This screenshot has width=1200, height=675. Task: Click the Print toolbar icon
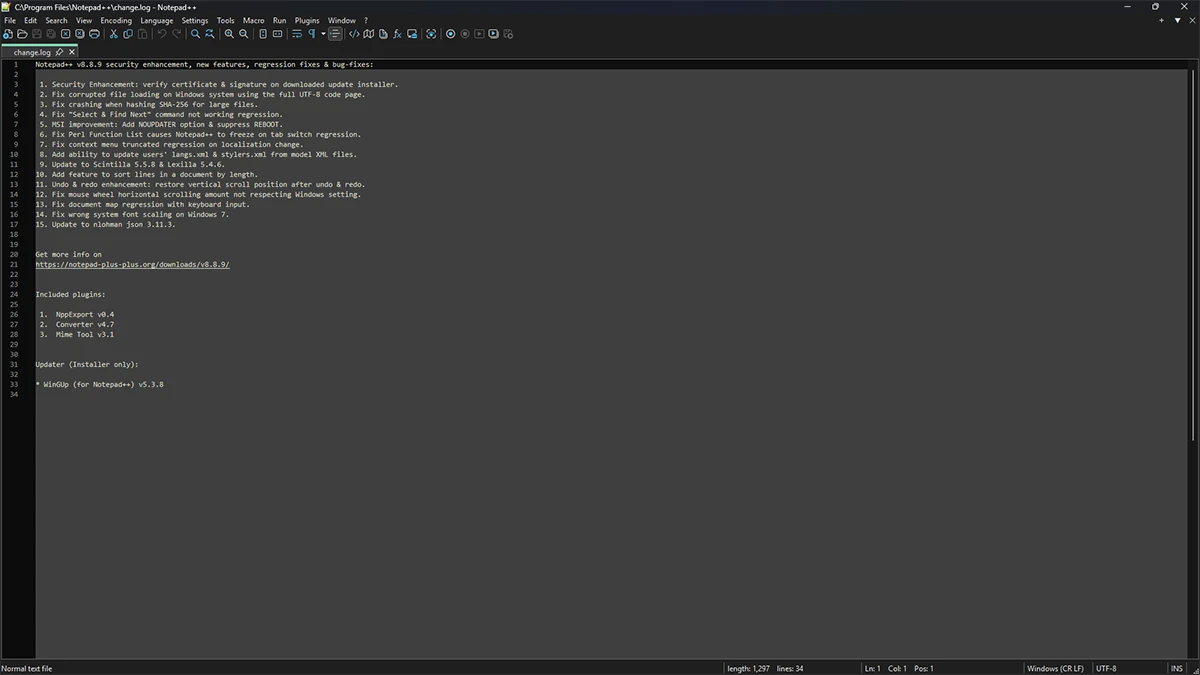tap(94, 34)
